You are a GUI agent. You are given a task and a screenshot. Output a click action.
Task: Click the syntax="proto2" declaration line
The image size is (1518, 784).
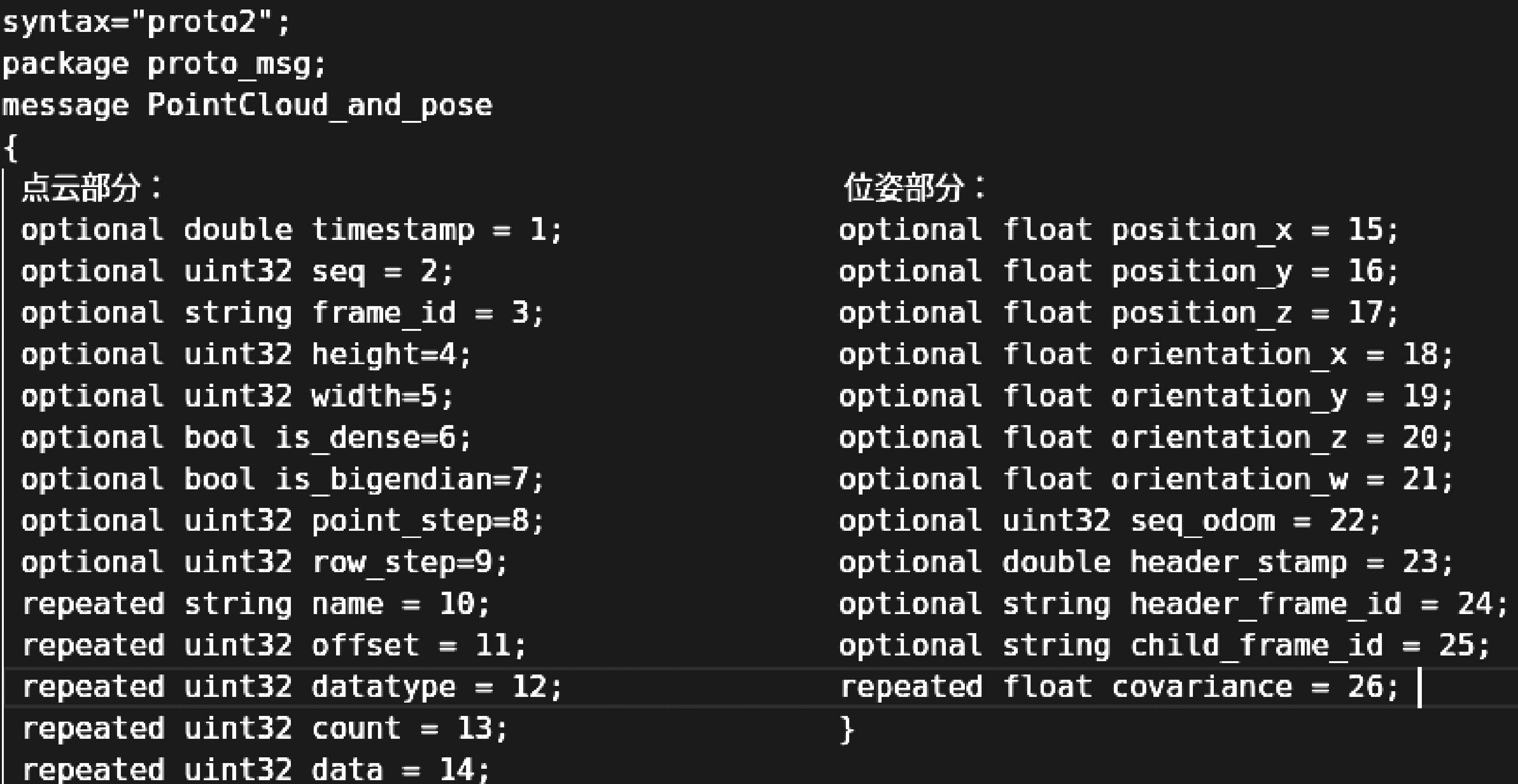pos(146,24)
